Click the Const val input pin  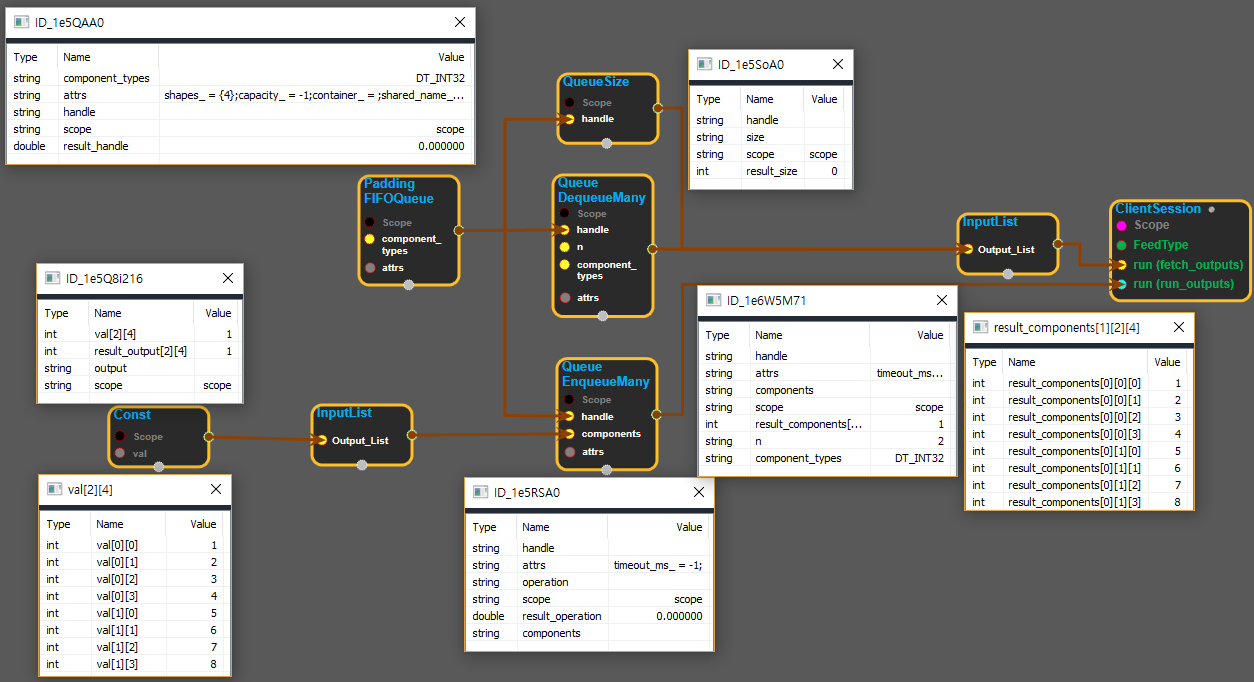pyautogui.click(x=121, y=453)
